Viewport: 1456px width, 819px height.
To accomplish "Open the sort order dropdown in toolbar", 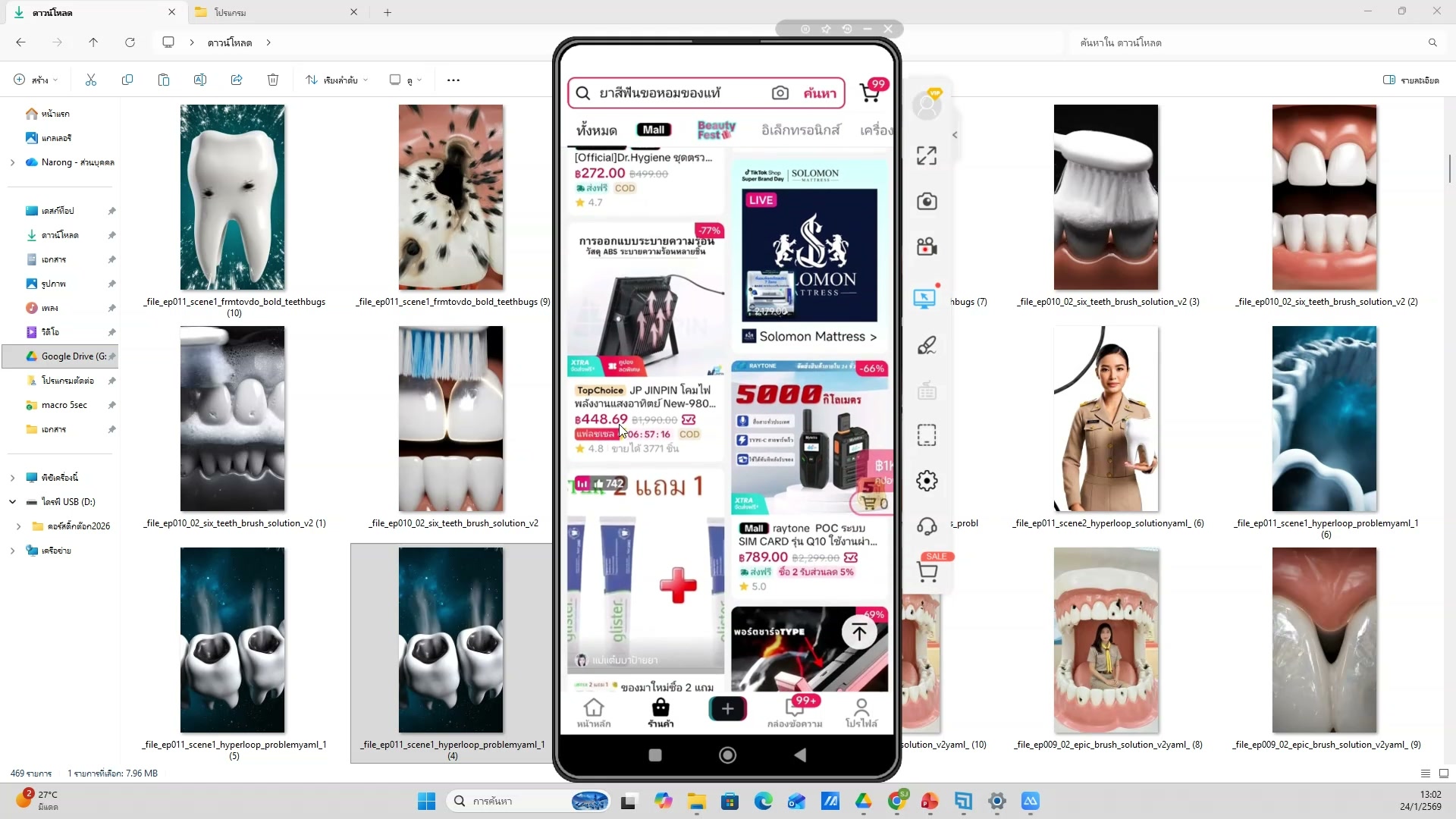I will tap(337, 80).
